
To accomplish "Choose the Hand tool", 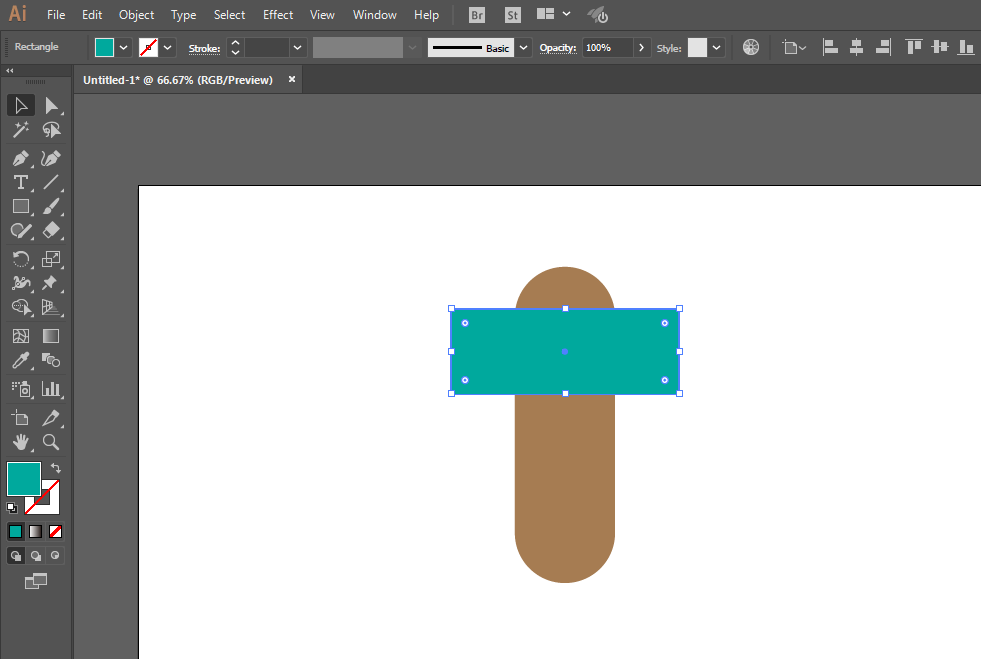I will 21,442.
